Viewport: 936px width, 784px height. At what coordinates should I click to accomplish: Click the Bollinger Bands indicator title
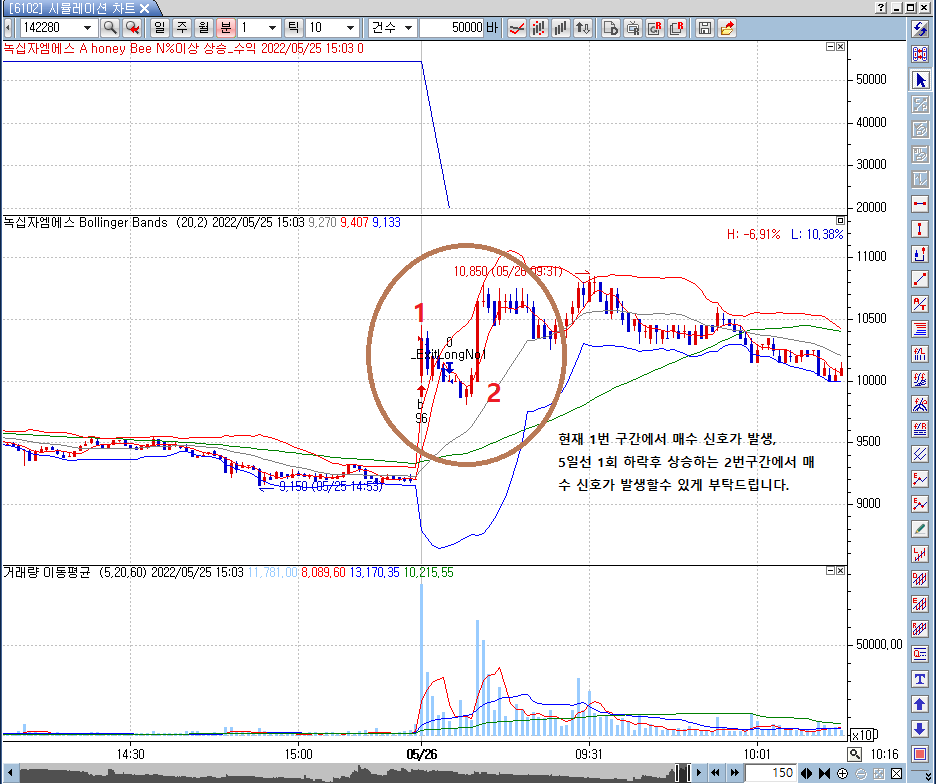(87, 222)
